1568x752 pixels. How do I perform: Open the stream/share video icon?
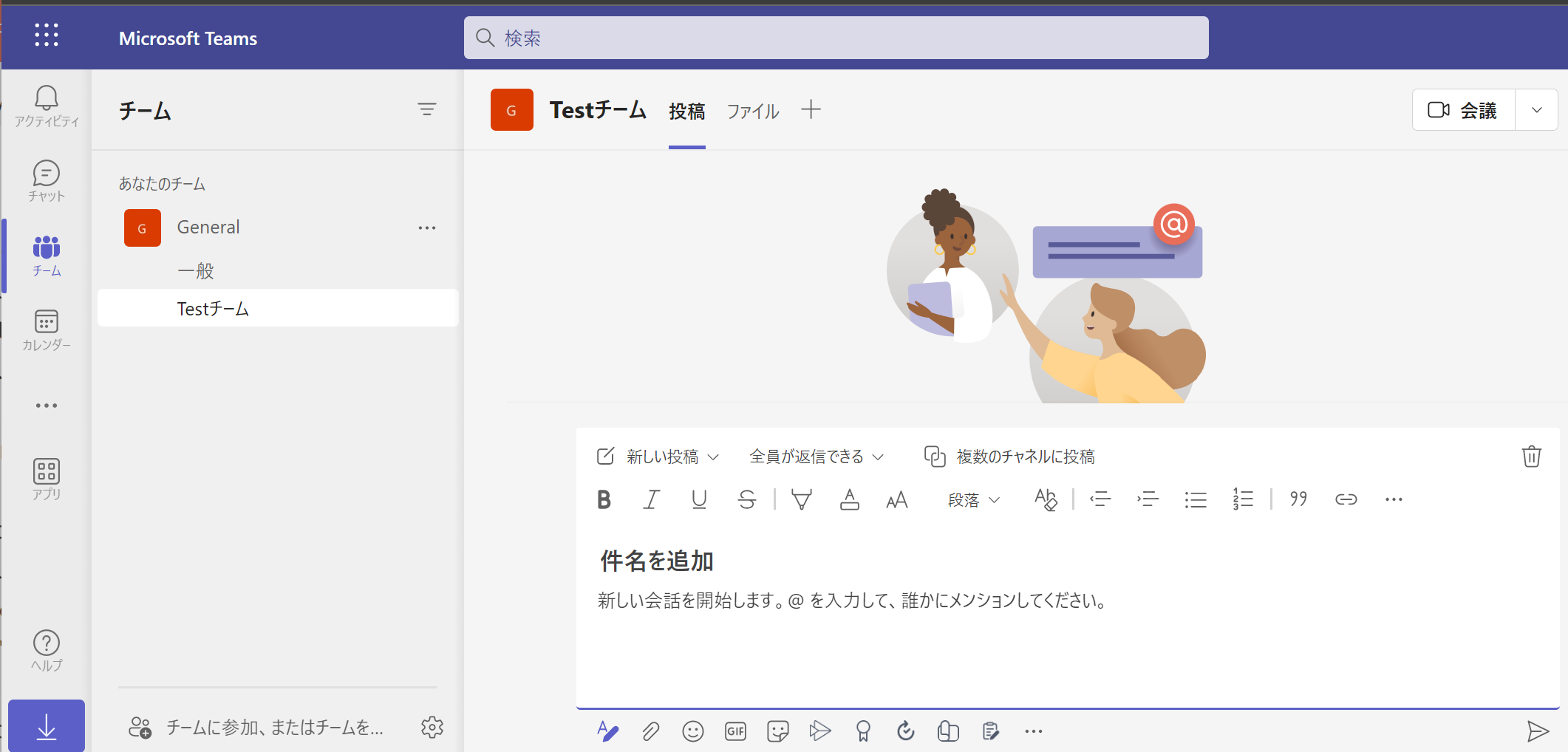[x=820, y=731]
